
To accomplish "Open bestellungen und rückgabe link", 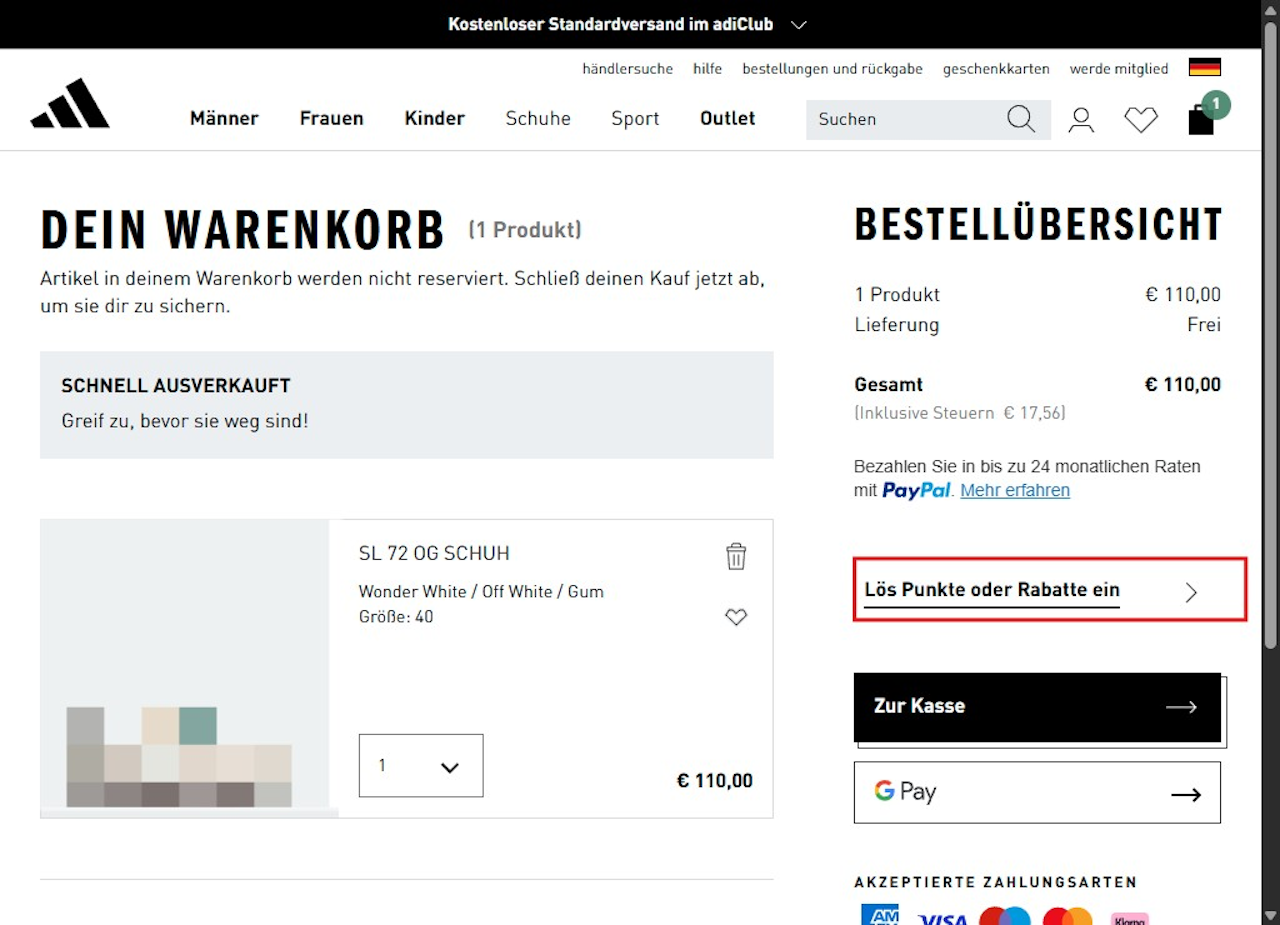I will (x=832, y=69).
